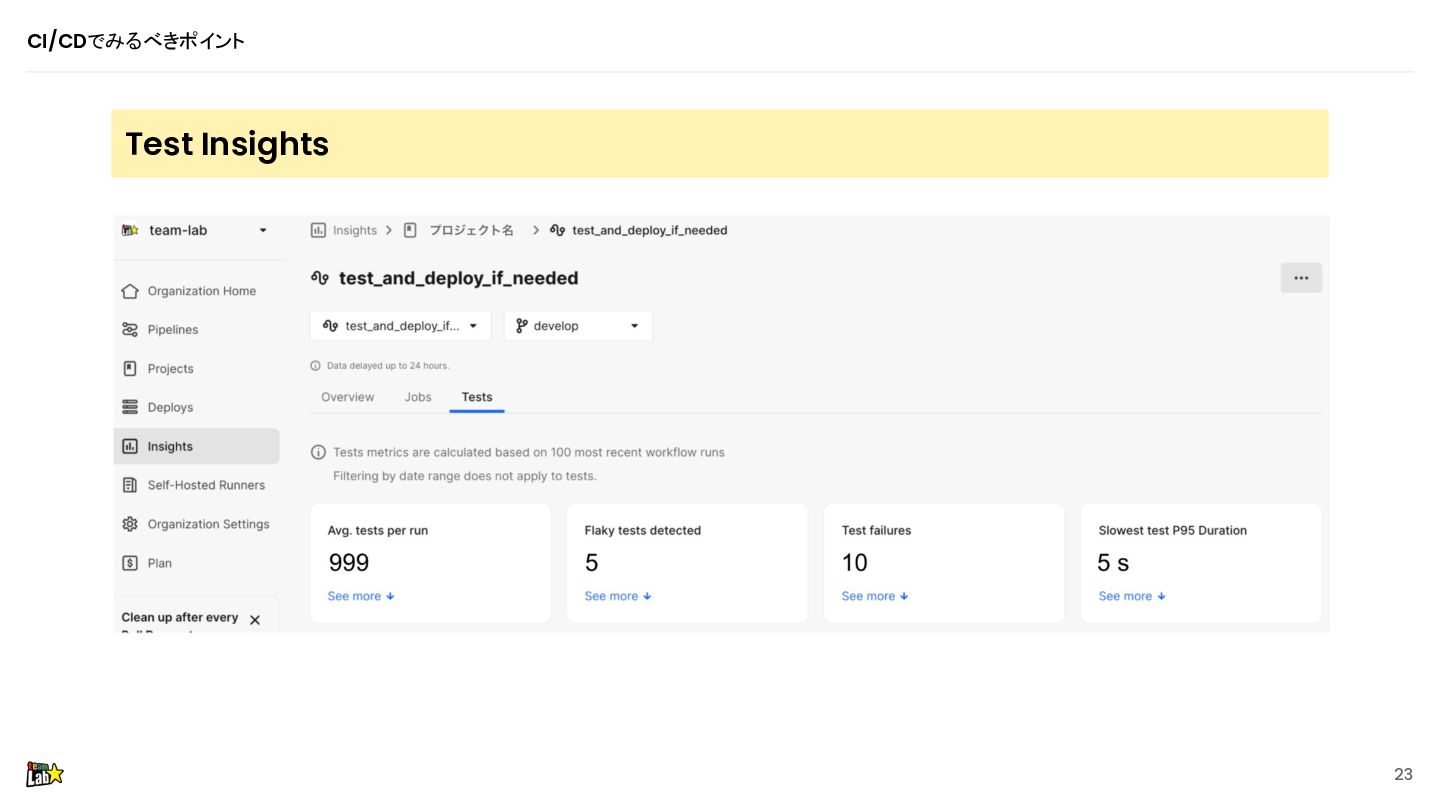Click the Self-Hosted Runners icon
1440x810 pixels.
tap(130, 485)
